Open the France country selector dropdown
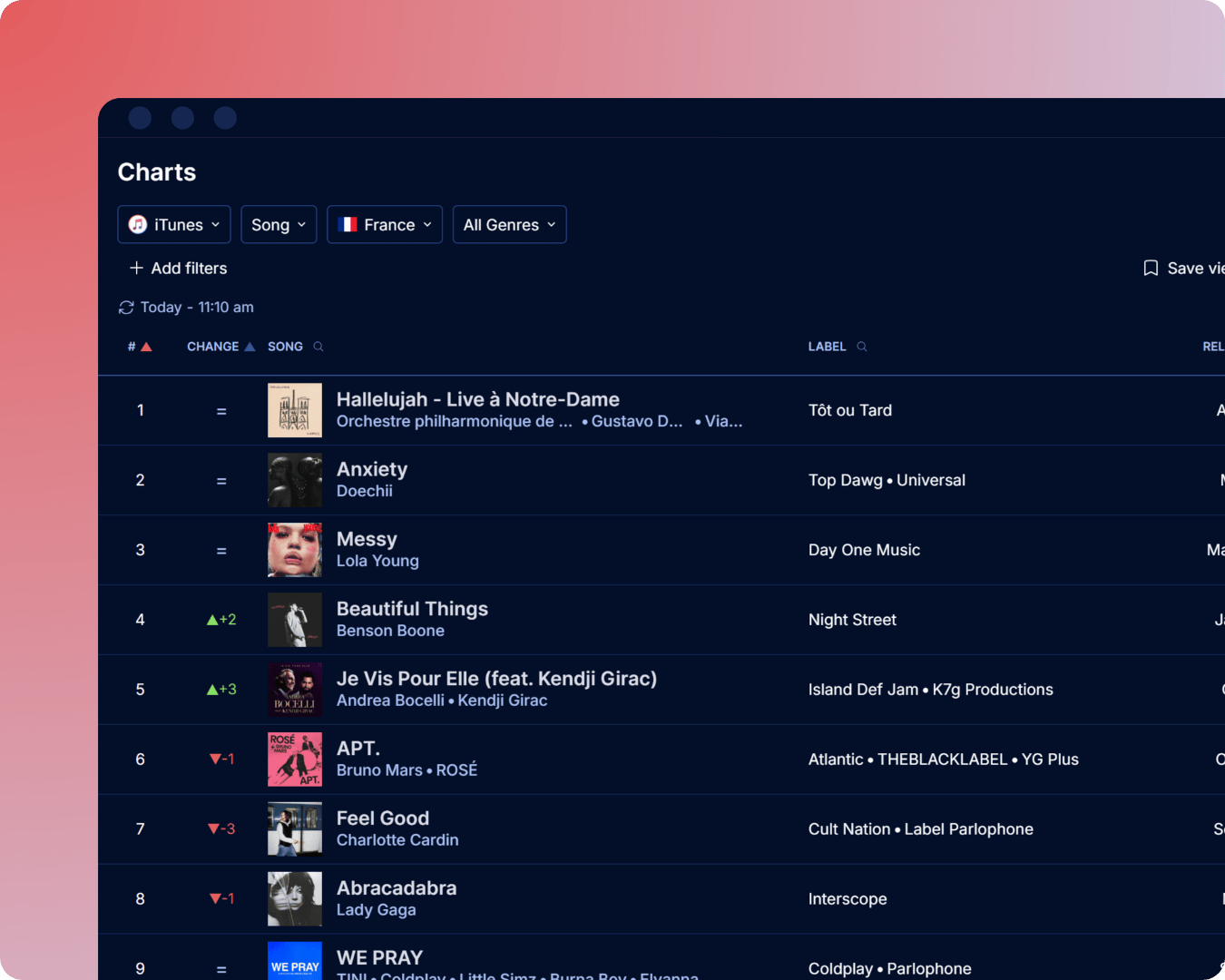Image resolution: width=1225 pixels, height=980 pixels. coord(385,224)
